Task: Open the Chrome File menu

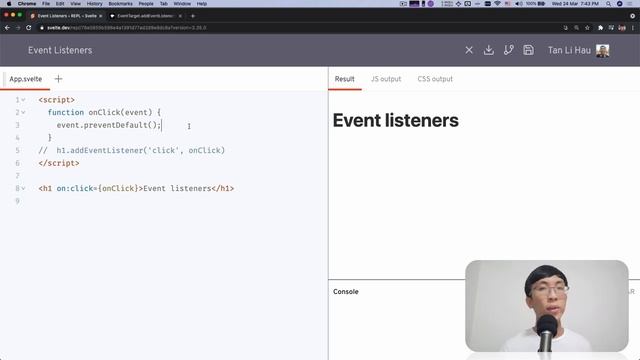Action: click(46, 4)
